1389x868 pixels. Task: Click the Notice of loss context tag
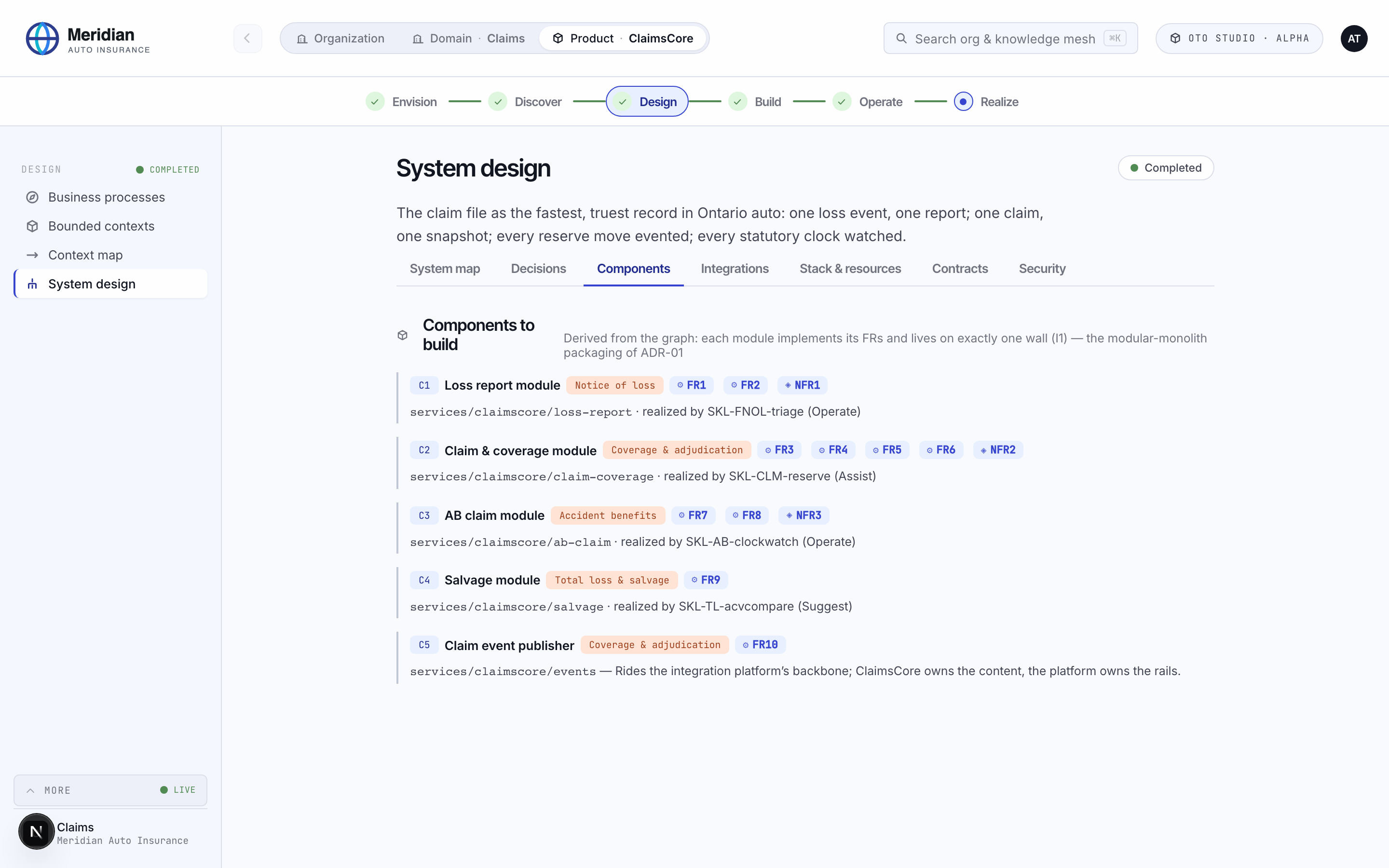[615, 385]
